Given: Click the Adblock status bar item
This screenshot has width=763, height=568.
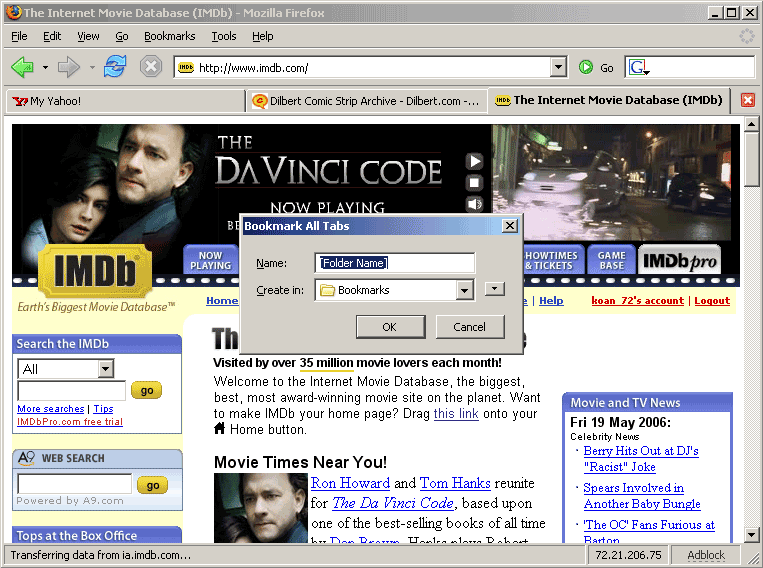Looking at the screenshot, I should pyautogui.click(x=706, y=555).
